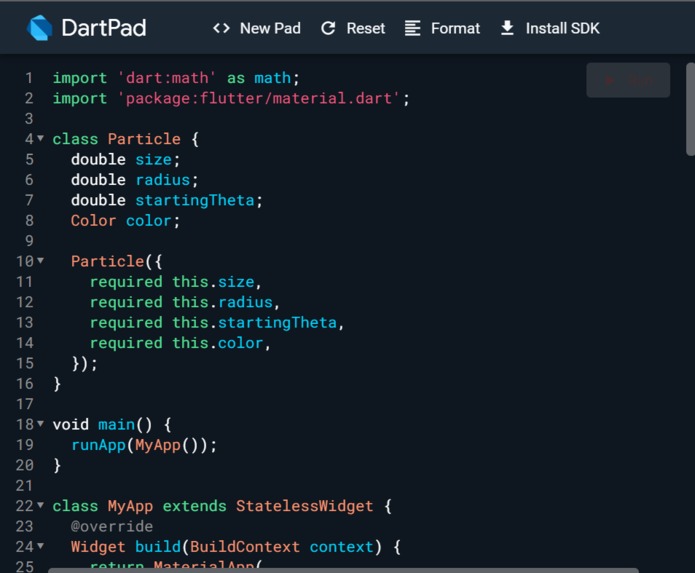Collapse the Widget build fold arrow
The height and width of the screenshot is (573, 695).
[40, 546]
